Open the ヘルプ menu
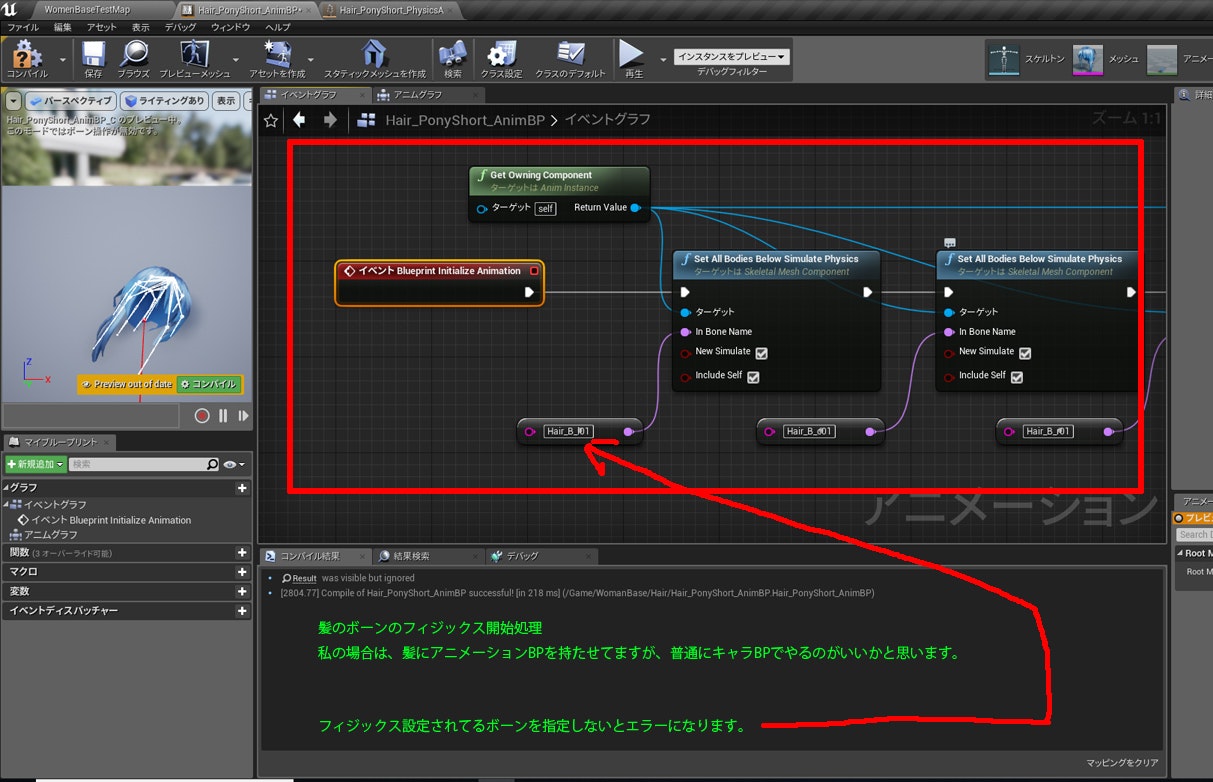Screen dimensions: 1213x782 coord(278,27)
